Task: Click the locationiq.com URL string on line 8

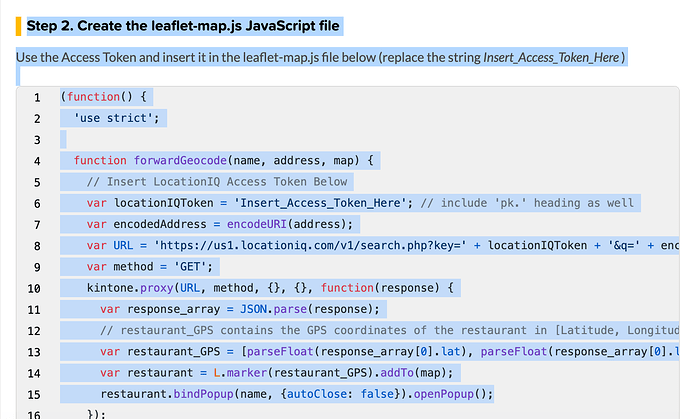Action: pos(310,246)
